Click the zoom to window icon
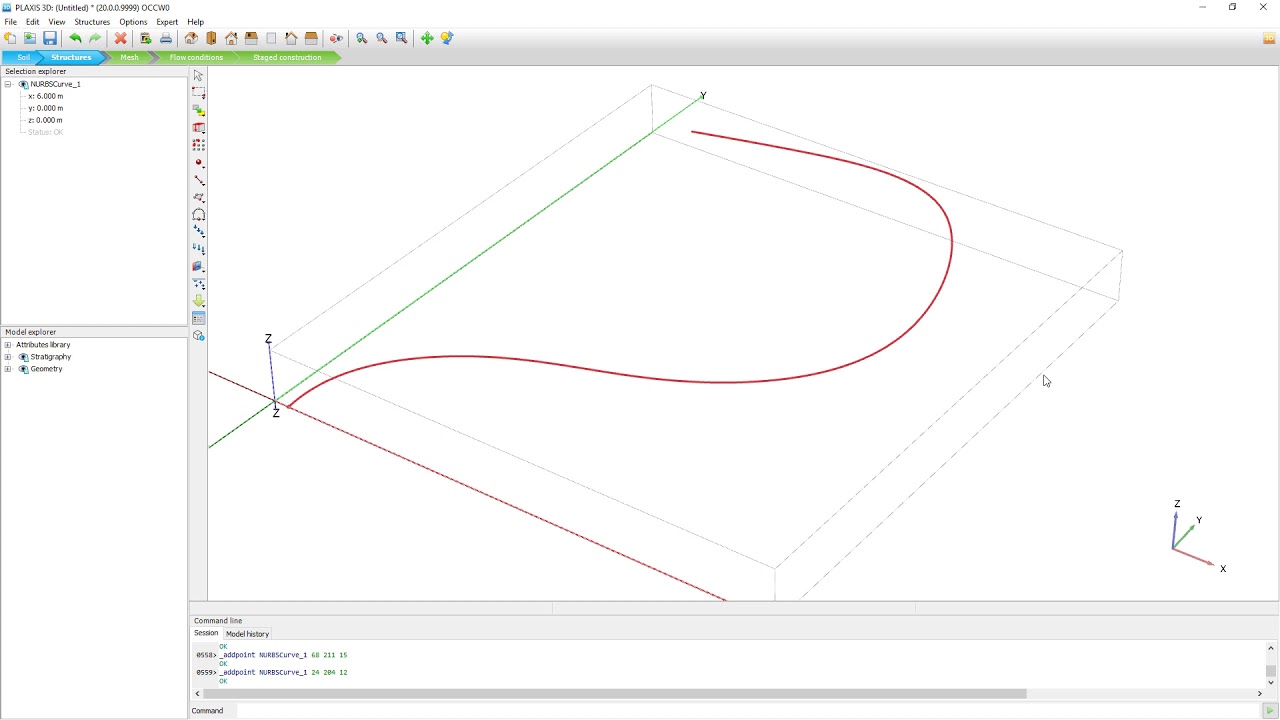This screenshot has width=1280, height=720. coord(401,38)
